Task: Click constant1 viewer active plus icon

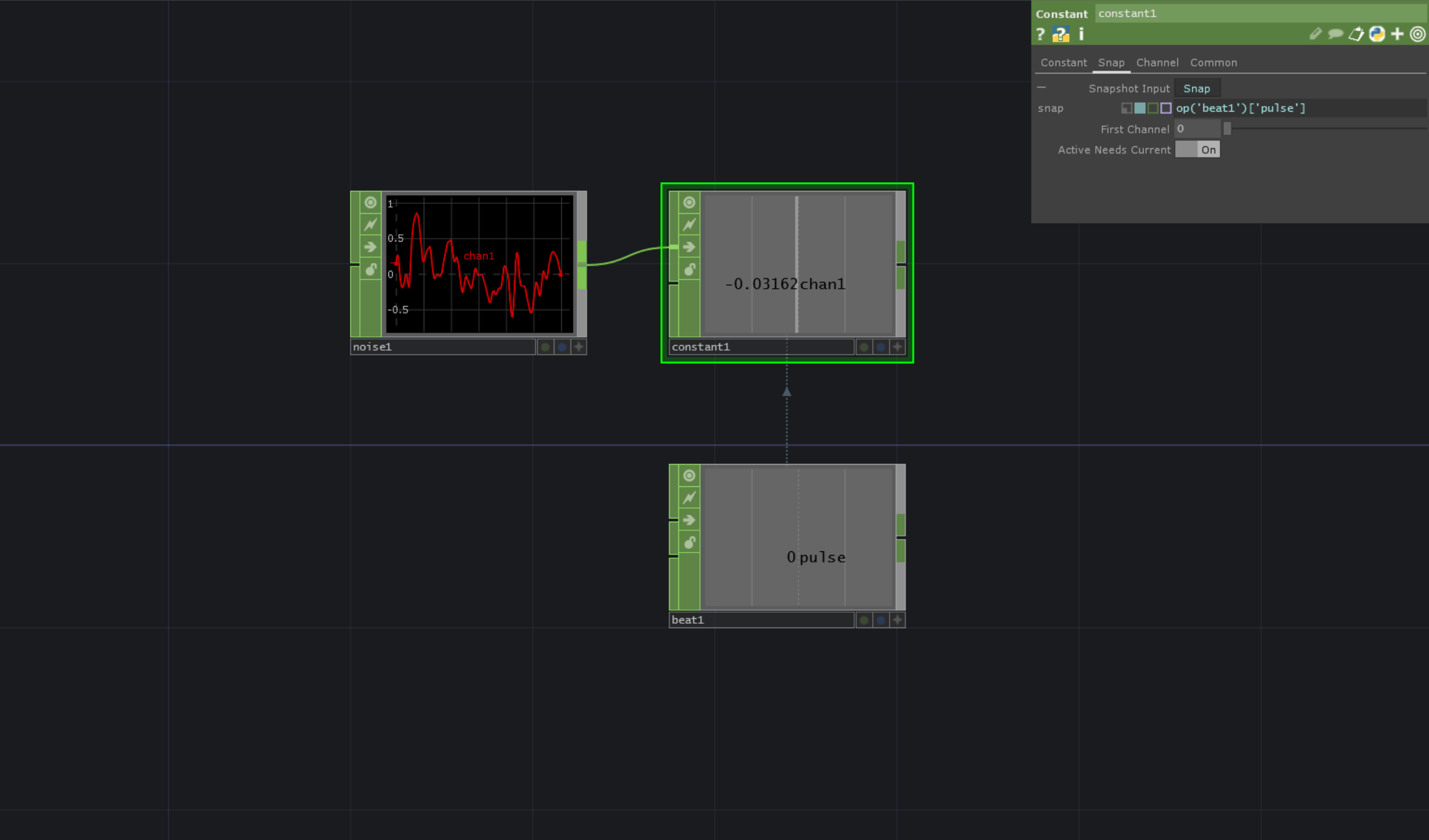Action: coord(898,347)
